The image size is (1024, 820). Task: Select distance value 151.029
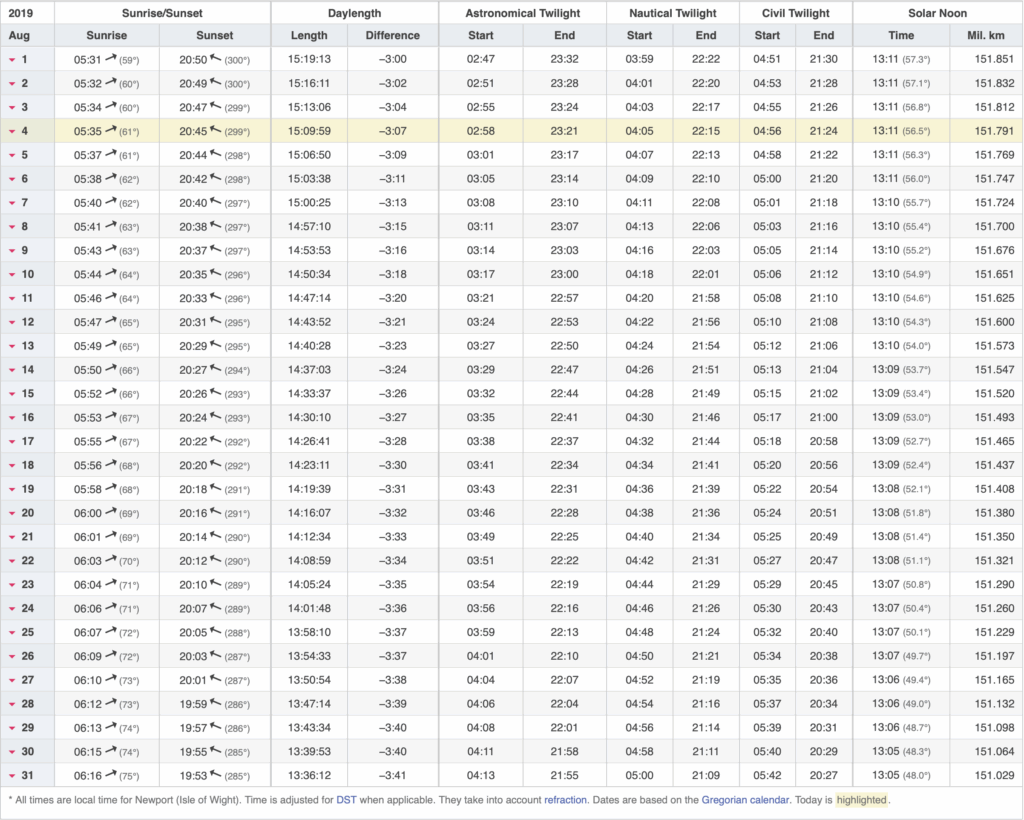994,776
